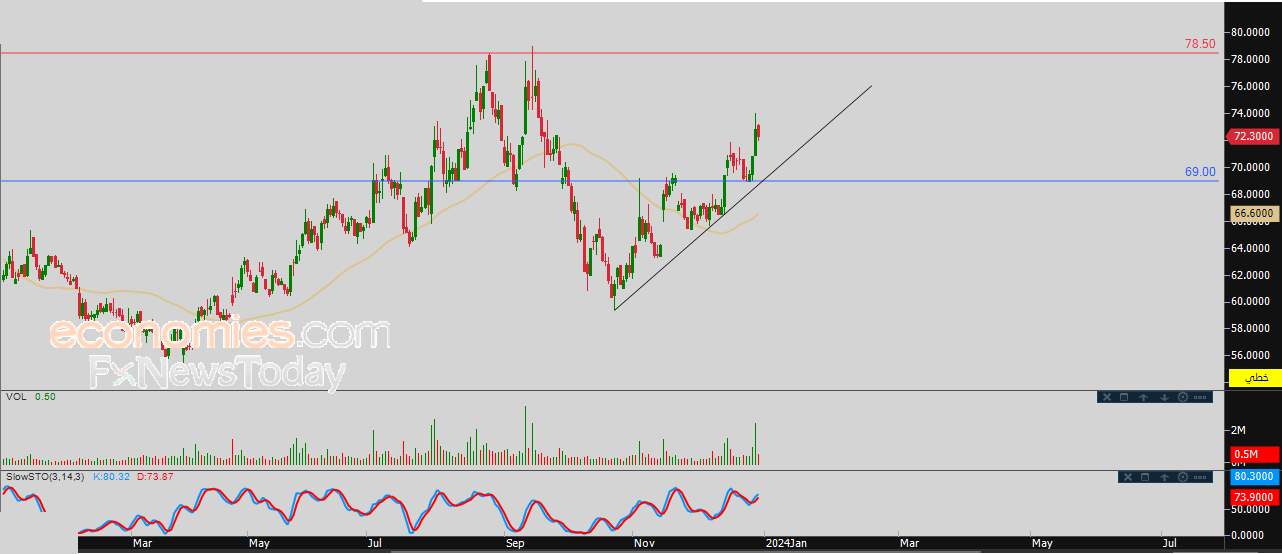Screen dimensions: 1282x554
Task: Maximize the SlowSTO indicator panel
Action: tap(1145, 477)
